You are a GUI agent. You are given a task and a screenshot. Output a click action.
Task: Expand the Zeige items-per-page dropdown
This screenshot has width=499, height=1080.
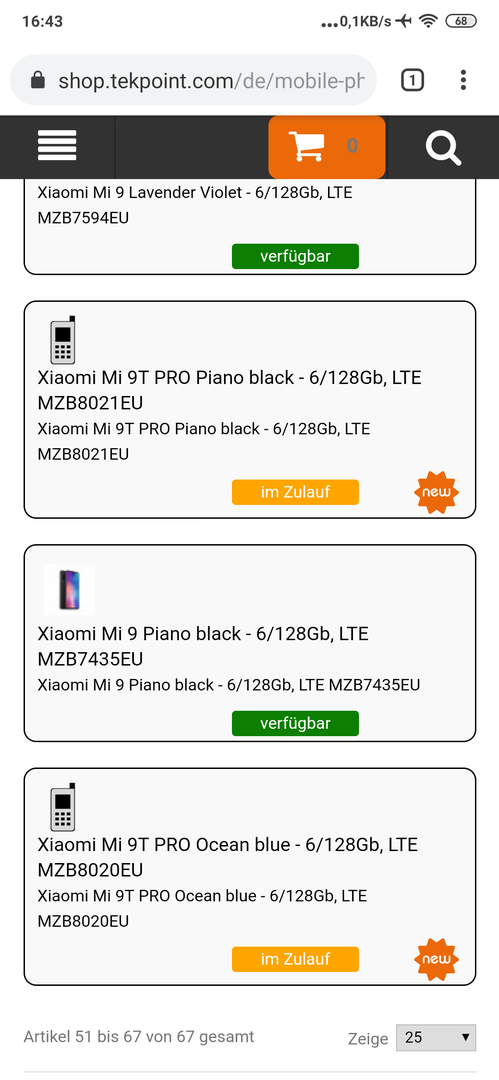pyautogui.click(x=436, y=1037)
